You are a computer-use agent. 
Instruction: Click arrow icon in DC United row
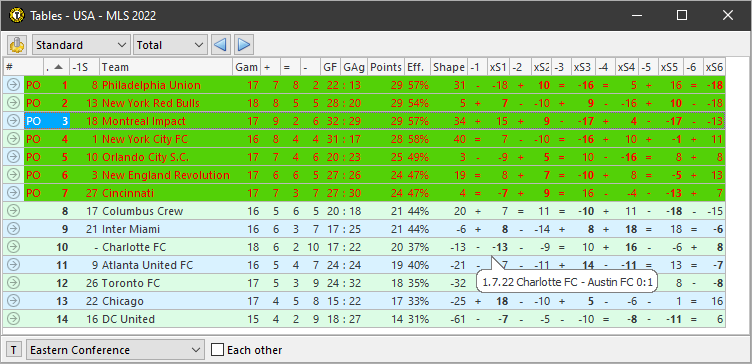[x=13, y=319]
